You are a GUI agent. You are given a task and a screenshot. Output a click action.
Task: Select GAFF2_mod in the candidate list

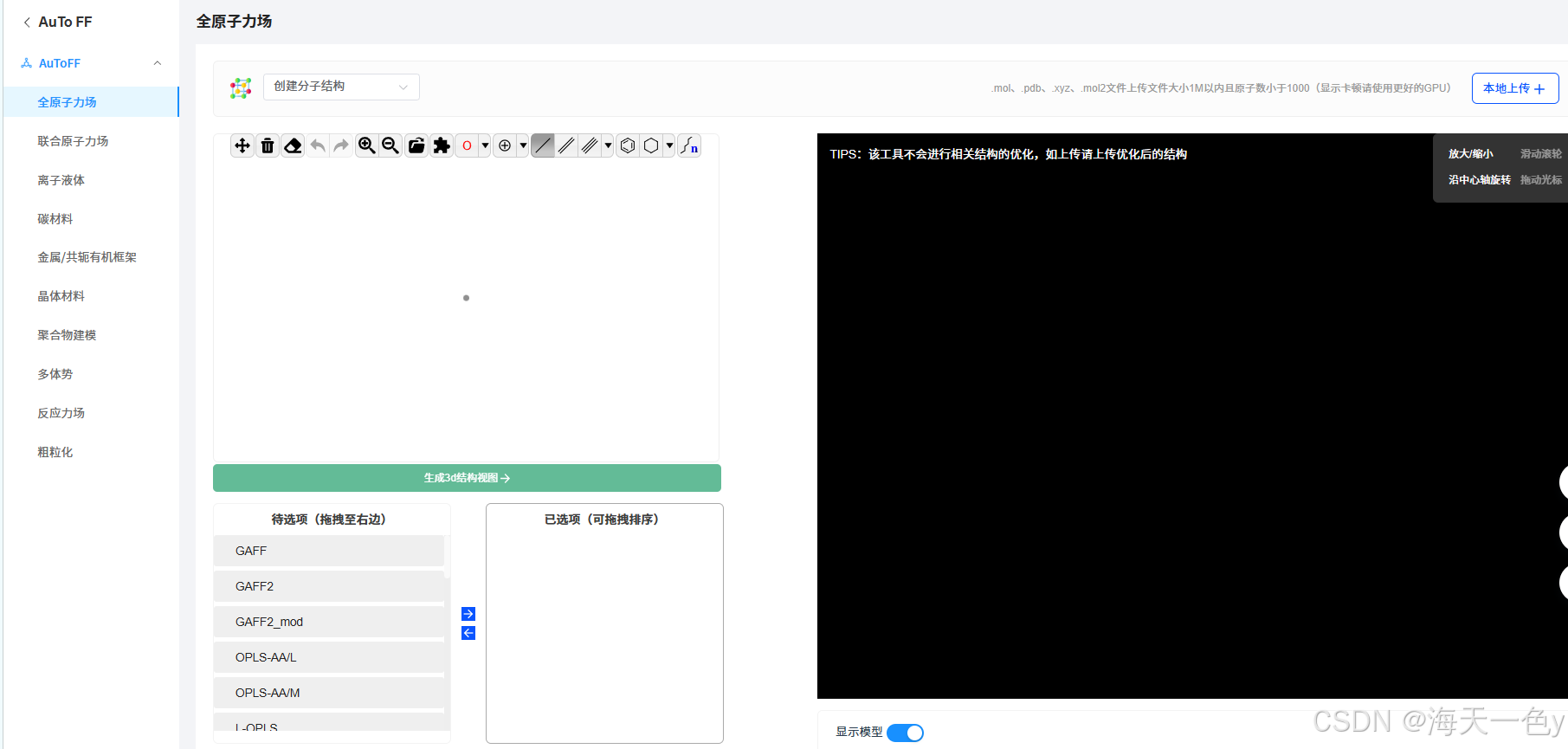329,622
